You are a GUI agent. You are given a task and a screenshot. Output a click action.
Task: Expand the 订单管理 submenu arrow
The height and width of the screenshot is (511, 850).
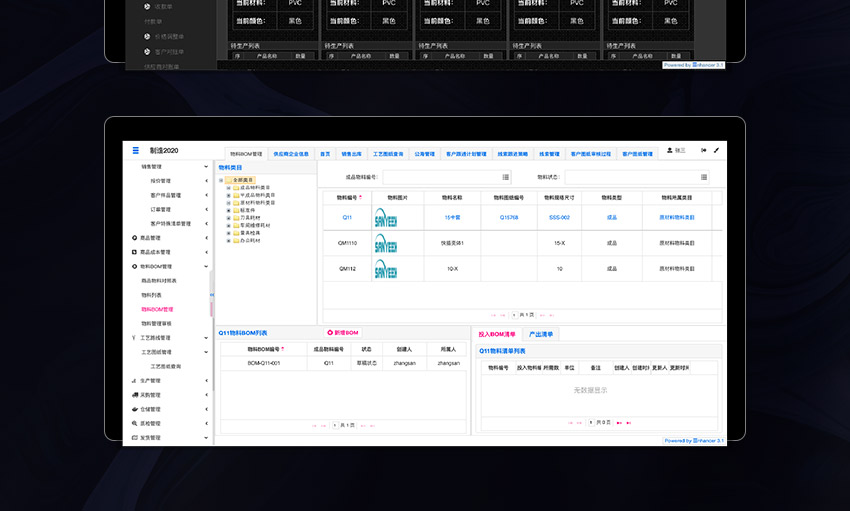pyautogui.click(x=207, y=209)
